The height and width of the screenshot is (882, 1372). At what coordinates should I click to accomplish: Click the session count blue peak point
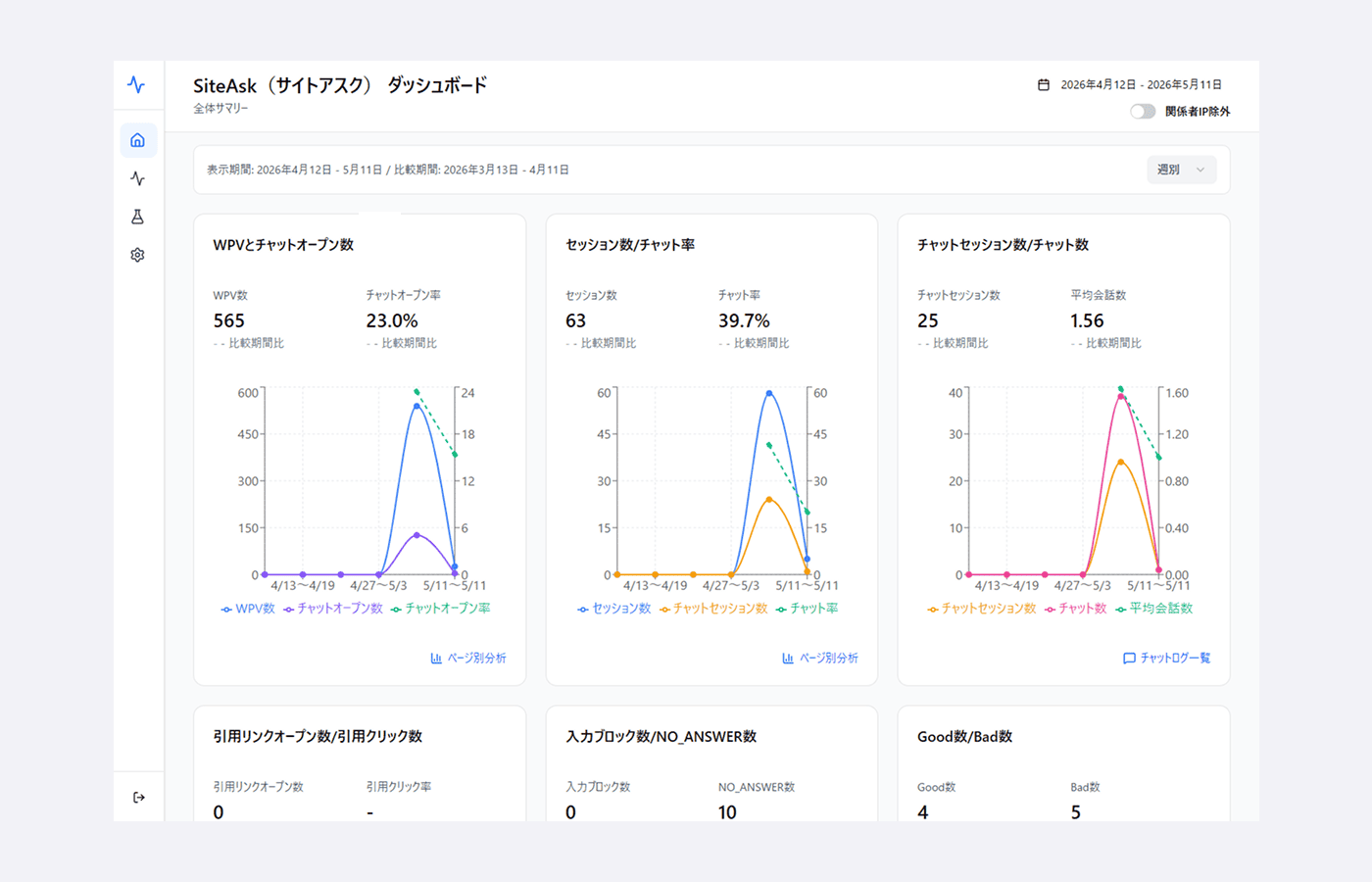tap(769, 393)
